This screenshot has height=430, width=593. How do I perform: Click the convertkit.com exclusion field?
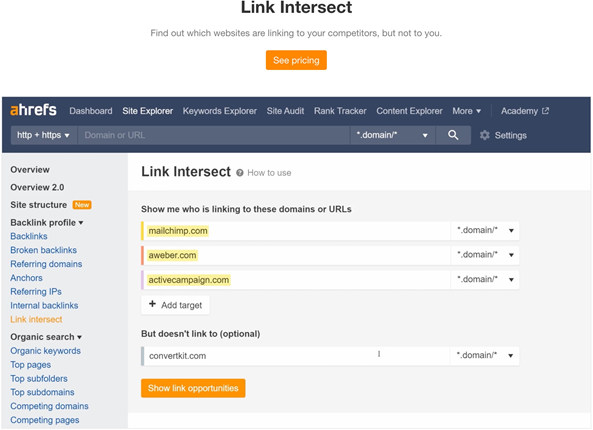[x=296, y=356]
